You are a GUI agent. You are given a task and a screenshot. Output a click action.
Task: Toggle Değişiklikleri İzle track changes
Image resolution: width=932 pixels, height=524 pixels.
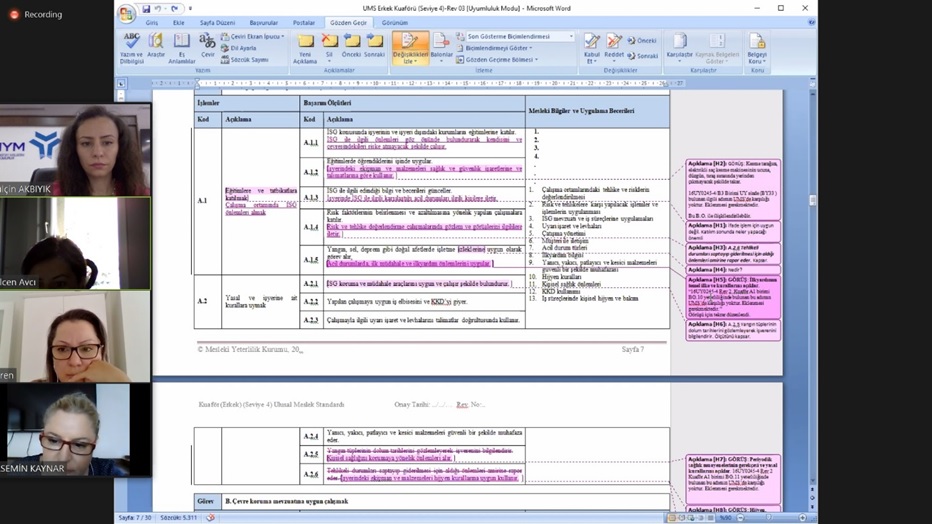coord(410,48)
